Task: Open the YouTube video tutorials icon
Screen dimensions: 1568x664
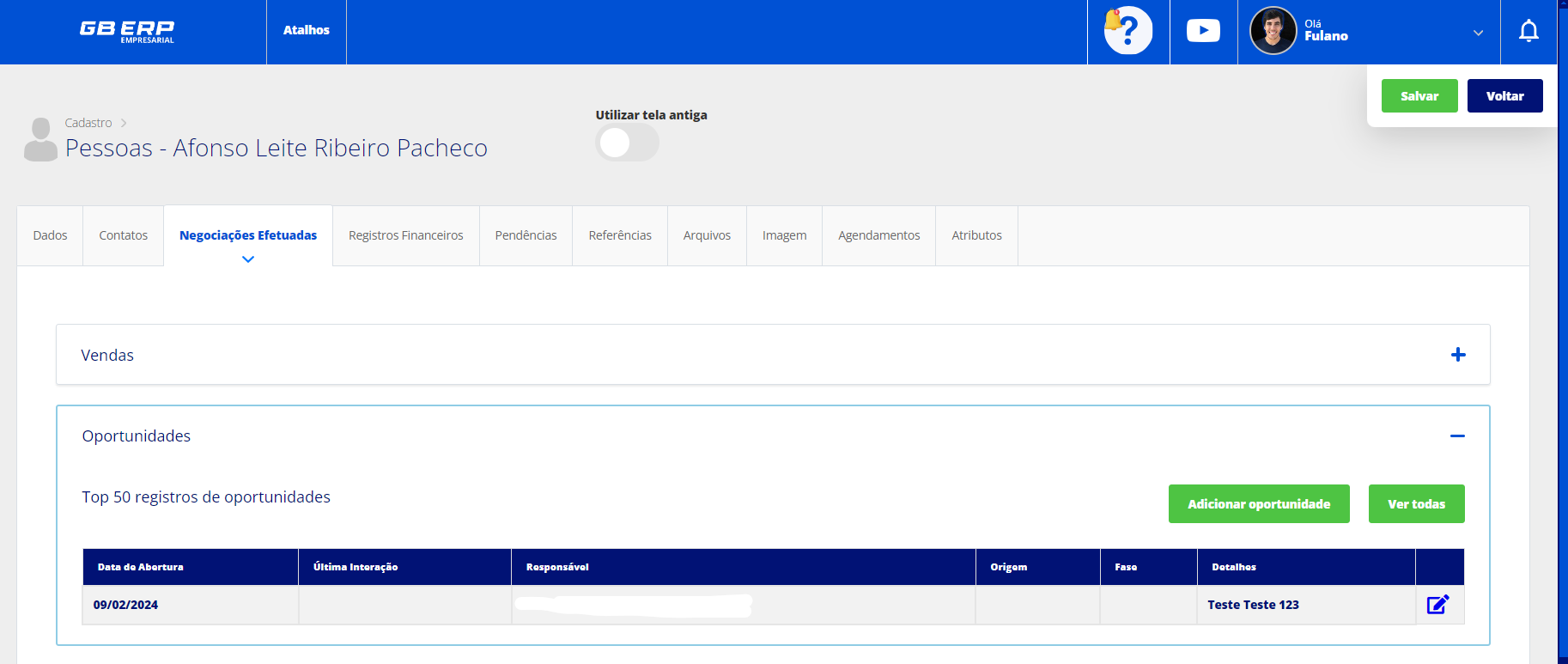Action: pyautogui.click(x=1203, y=31)
